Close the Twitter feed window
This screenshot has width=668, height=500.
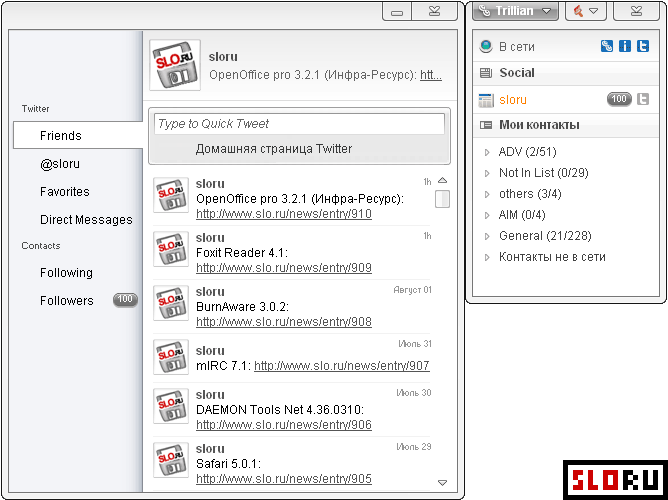(435, 11)
